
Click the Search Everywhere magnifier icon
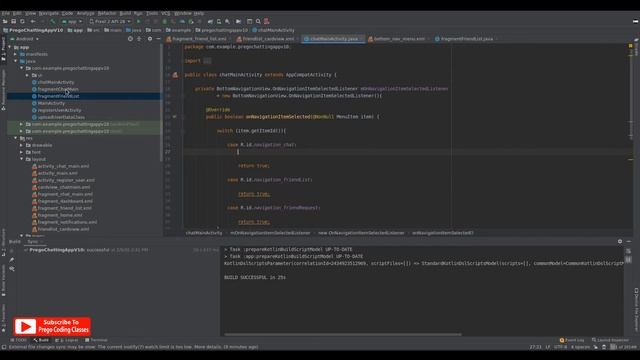[x=258, y=21]
